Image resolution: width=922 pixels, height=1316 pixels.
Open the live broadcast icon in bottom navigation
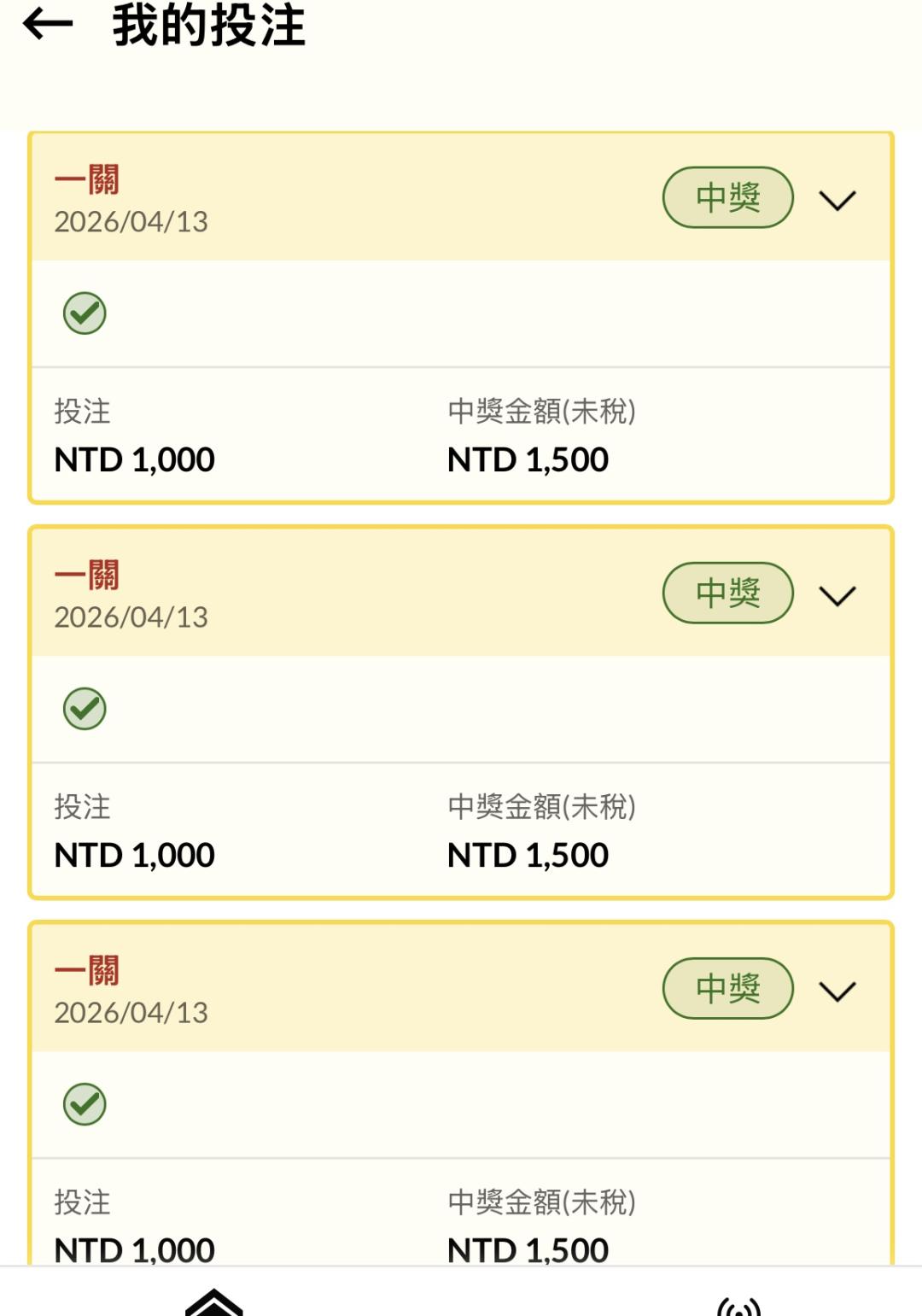738,1307
